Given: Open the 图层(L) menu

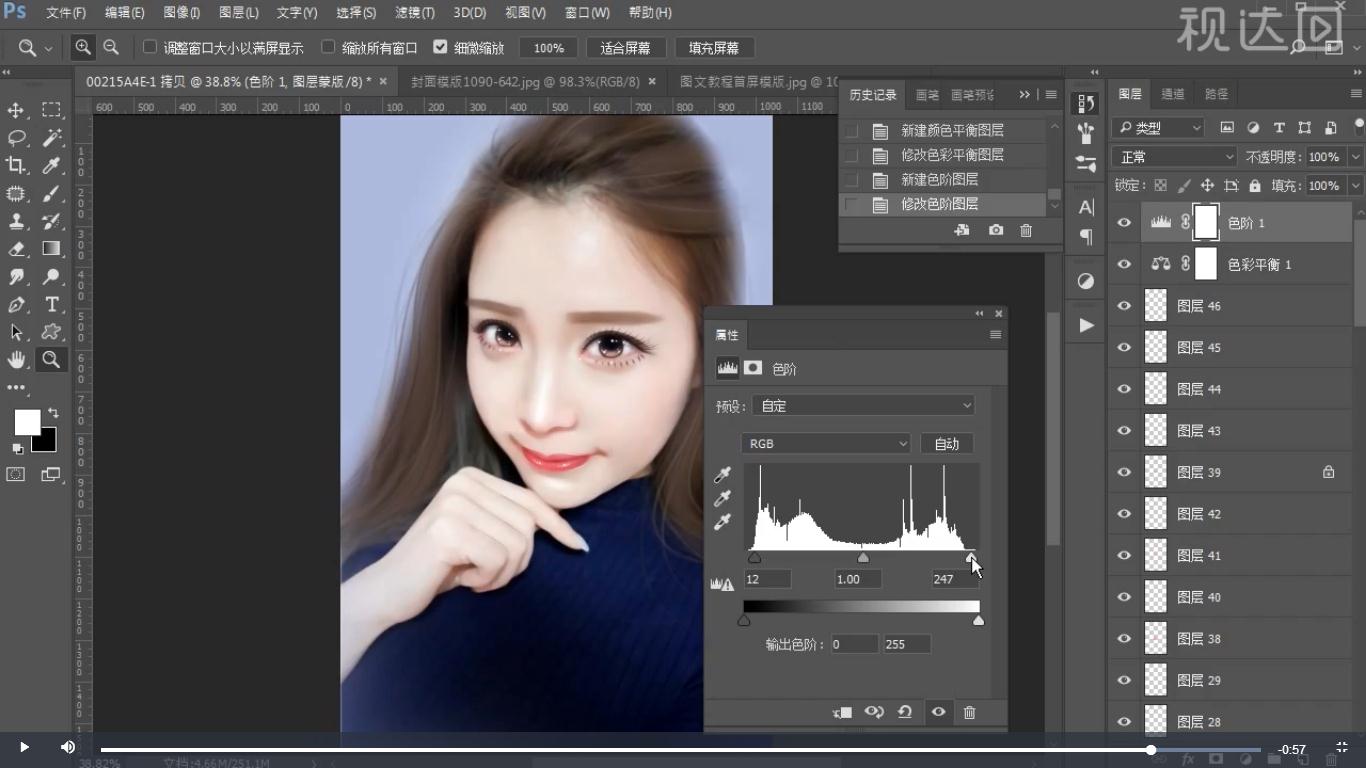Looking at the screenshot, I should [238, 13].
